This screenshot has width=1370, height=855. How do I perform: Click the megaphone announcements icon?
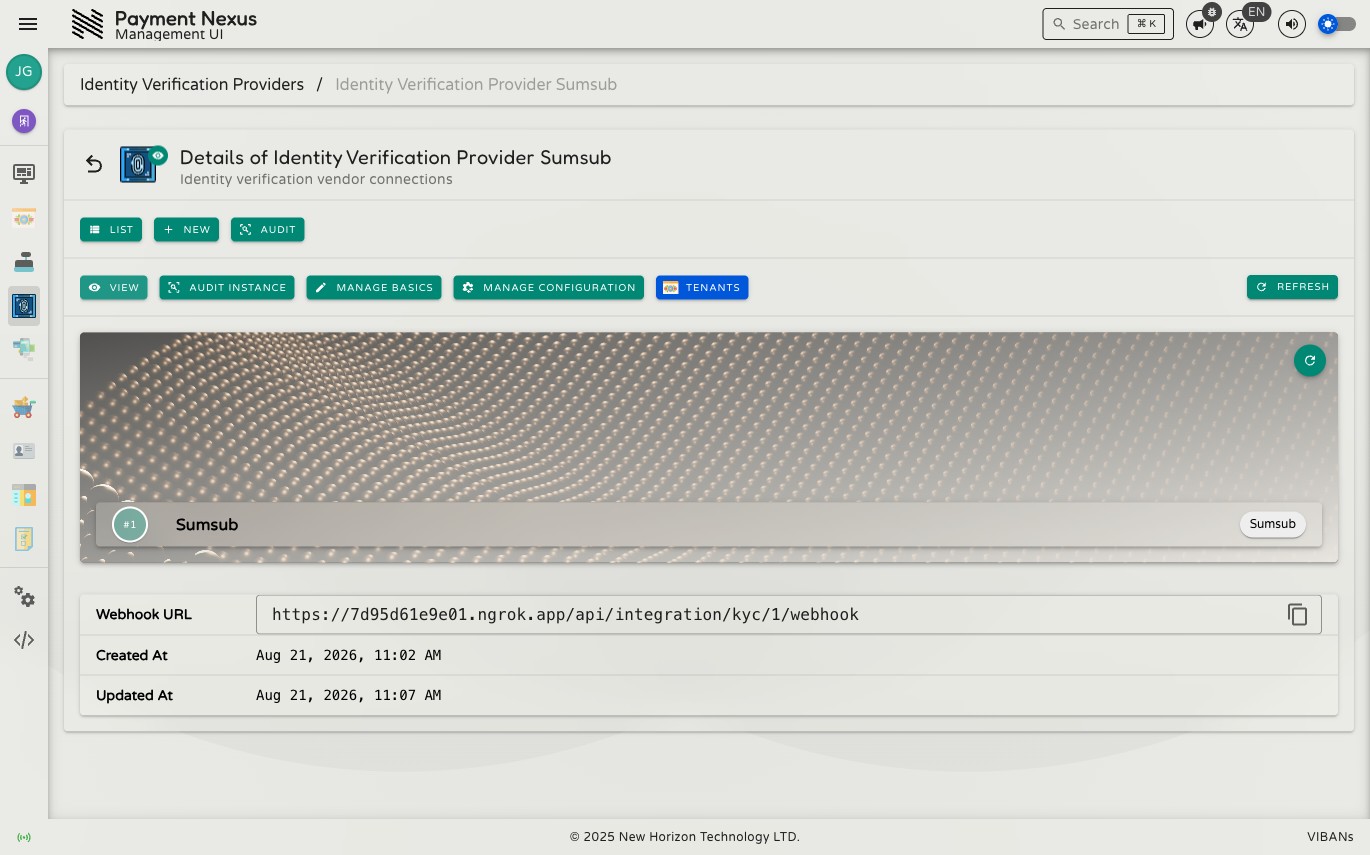(1200, 24)
